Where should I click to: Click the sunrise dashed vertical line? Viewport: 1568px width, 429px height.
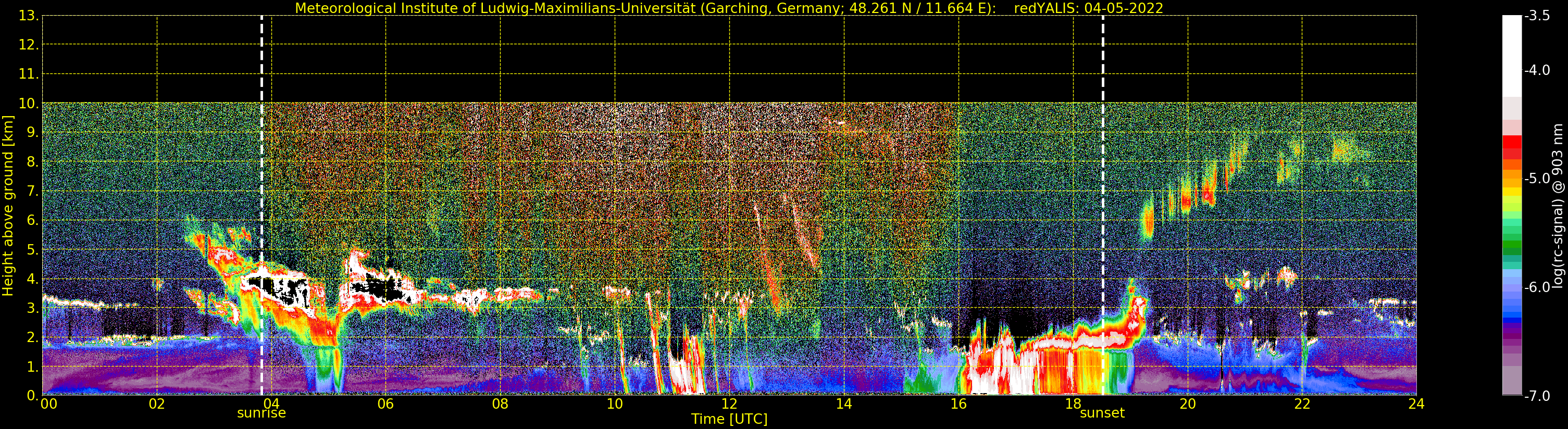point(262,205)
